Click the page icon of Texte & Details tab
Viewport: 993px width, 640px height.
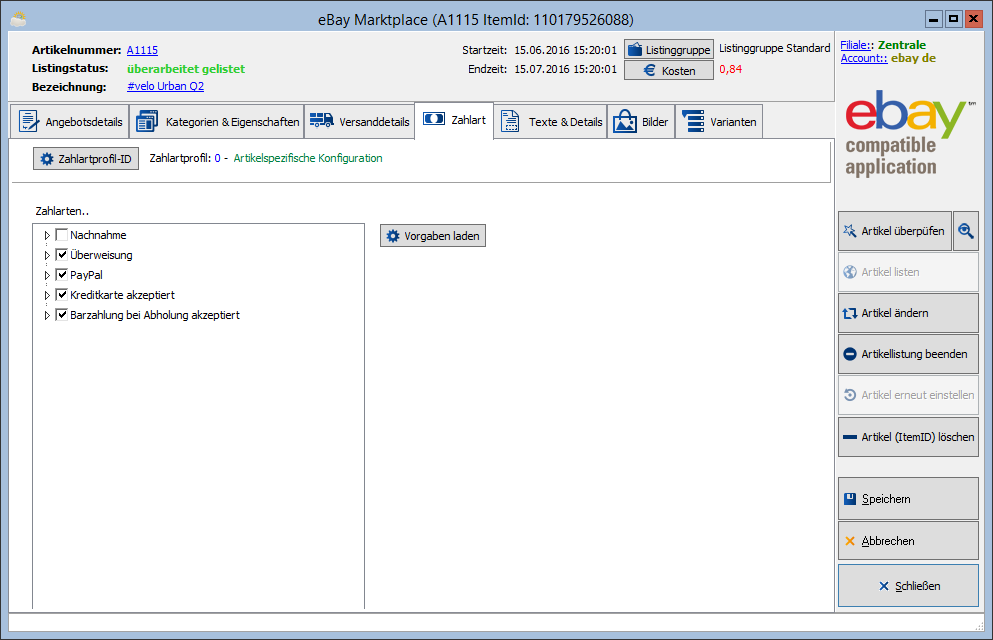[x=510, y=121]
